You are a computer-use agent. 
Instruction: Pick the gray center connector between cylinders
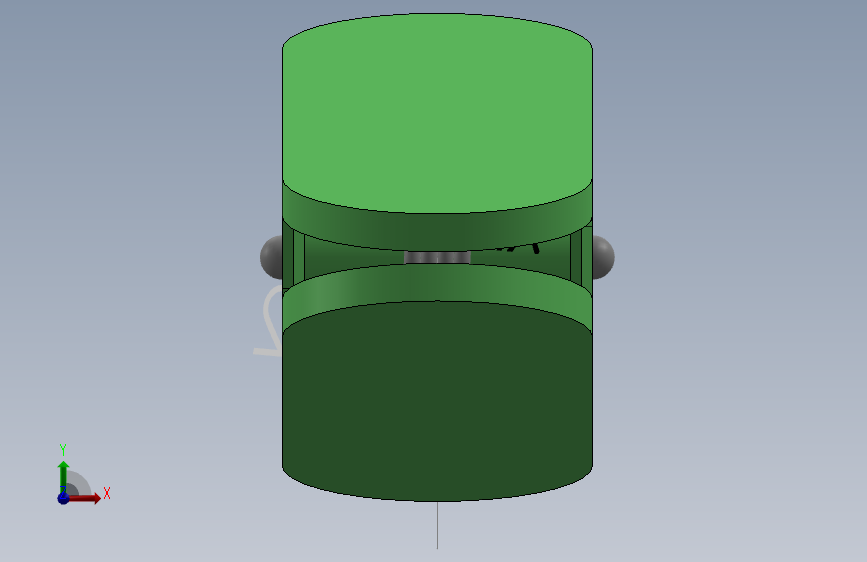(x=437, y=257)
